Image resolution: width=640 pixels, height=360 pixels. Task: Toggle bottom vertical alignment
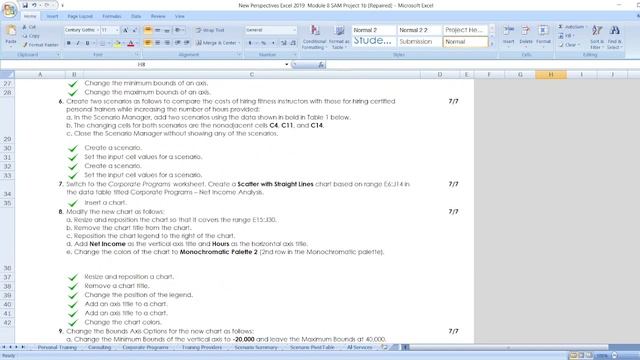click(x=167, y=30)
